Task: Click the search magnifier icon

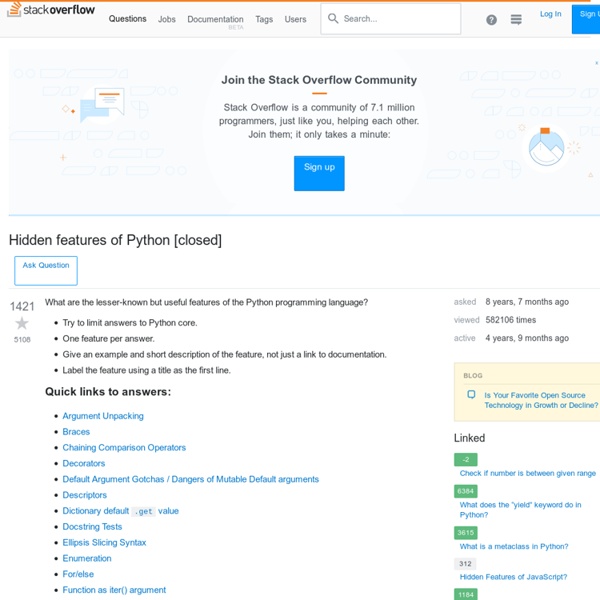Action: pyautogui.click(x=333, y=18)
